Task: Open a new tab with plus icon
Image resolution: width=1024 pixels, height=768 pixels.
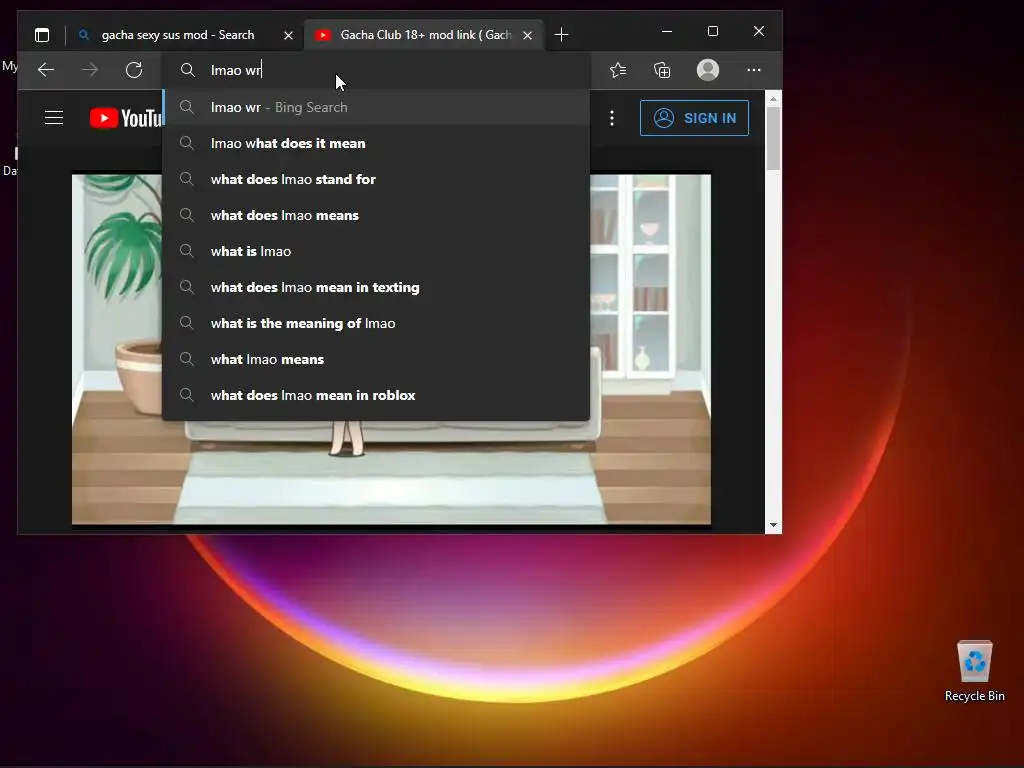Action: tap(561, 35)
